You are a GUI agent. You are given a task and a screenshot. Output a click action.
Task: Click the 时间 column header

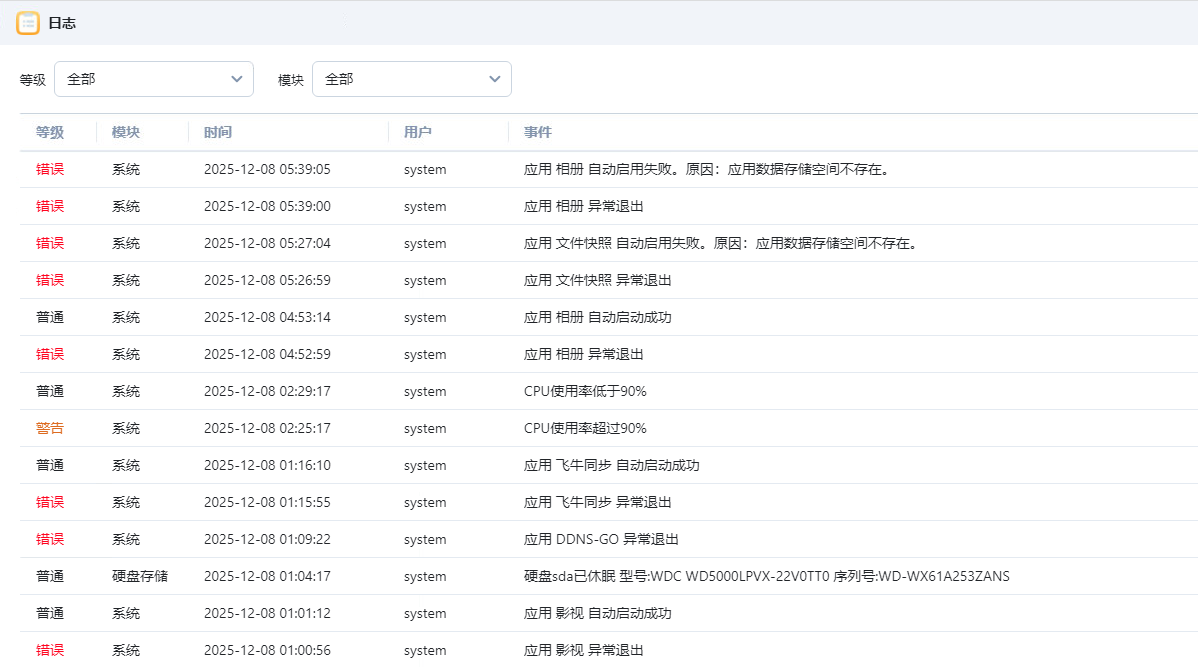coord(217,132)
